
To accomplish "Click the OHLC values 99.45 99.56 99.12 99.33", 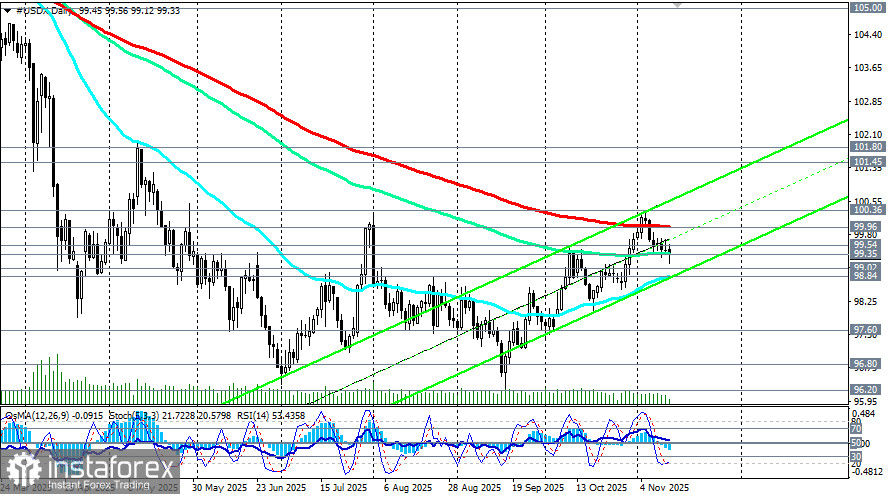I will click(x=130, y=11).
